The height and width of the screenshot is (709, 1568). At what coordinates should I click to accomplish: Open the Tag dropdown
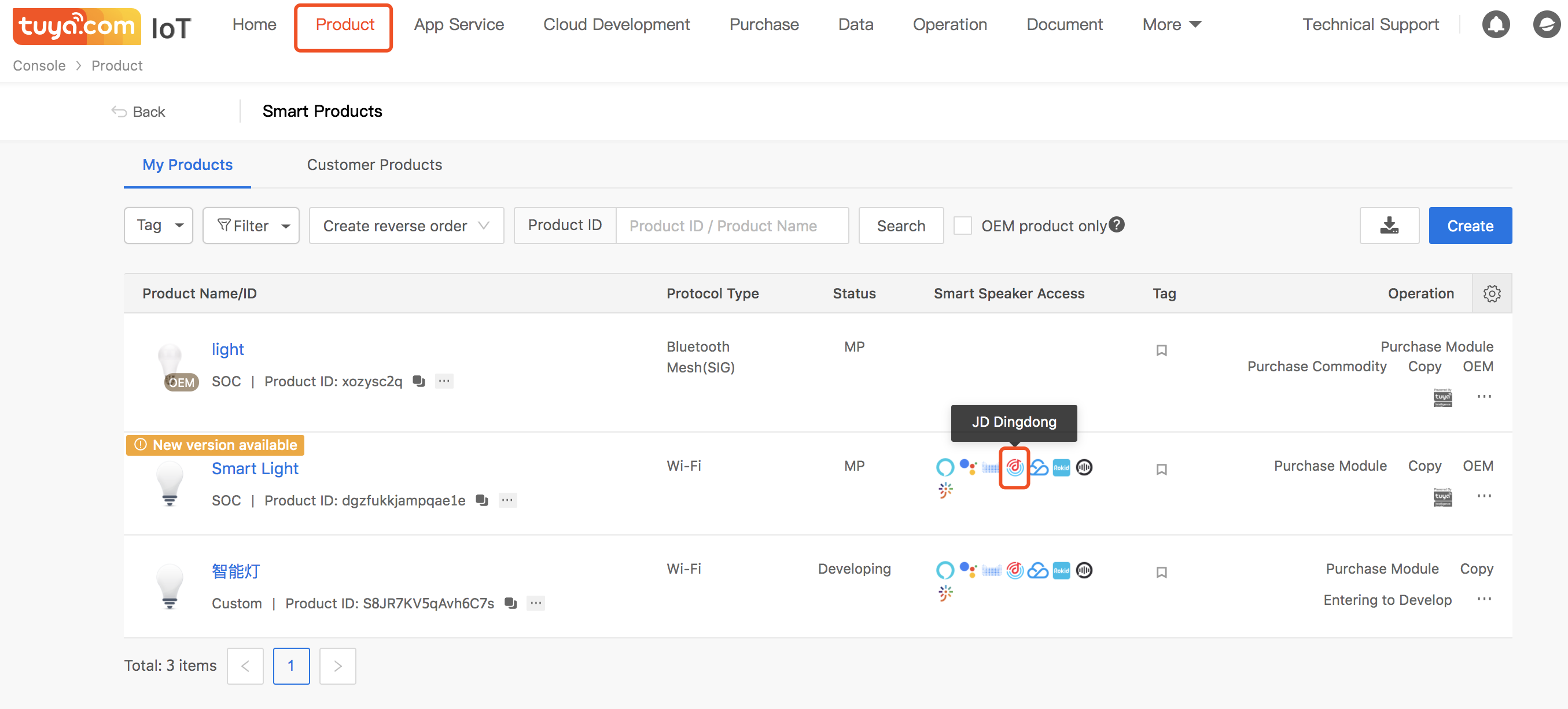159,226
